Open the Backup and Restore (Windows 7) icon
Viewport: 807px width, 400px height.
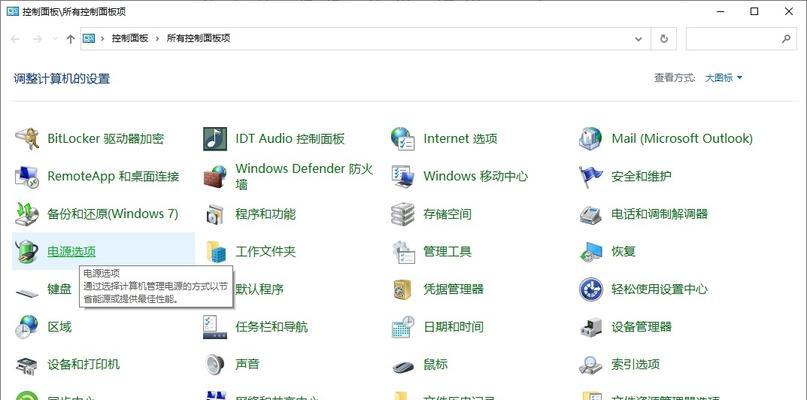click(x=27, y=214)
